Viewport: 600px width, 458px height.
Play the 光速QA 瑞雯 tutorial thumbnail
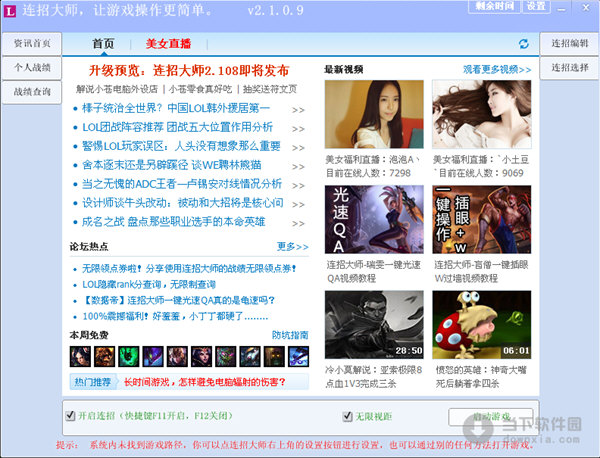[374, 219]
